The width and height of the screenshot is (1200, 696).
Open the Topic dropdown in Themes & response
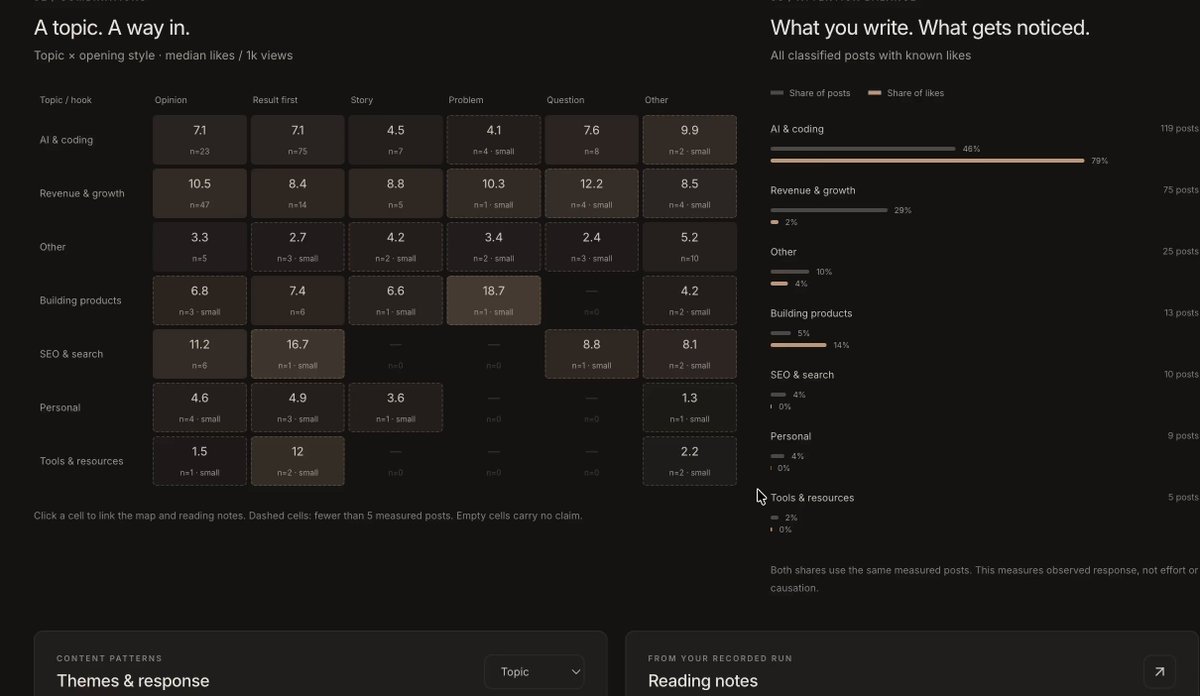pyautogui.click(x=534, y=672)
